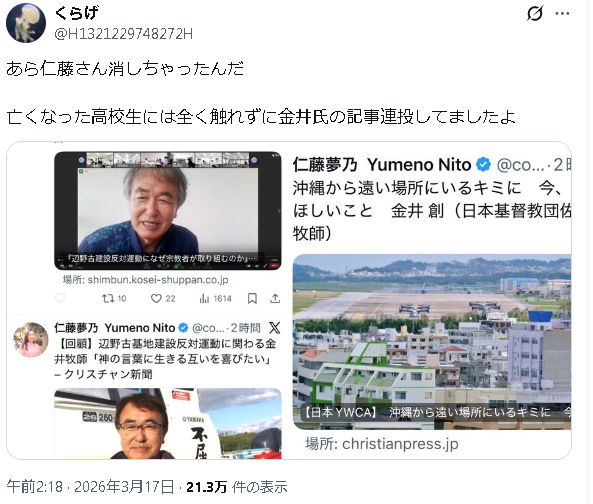Click the 午前2:18 · 2026年3月17日 timestamp
This screenshot has width=593, height=504.
point(90,487)
